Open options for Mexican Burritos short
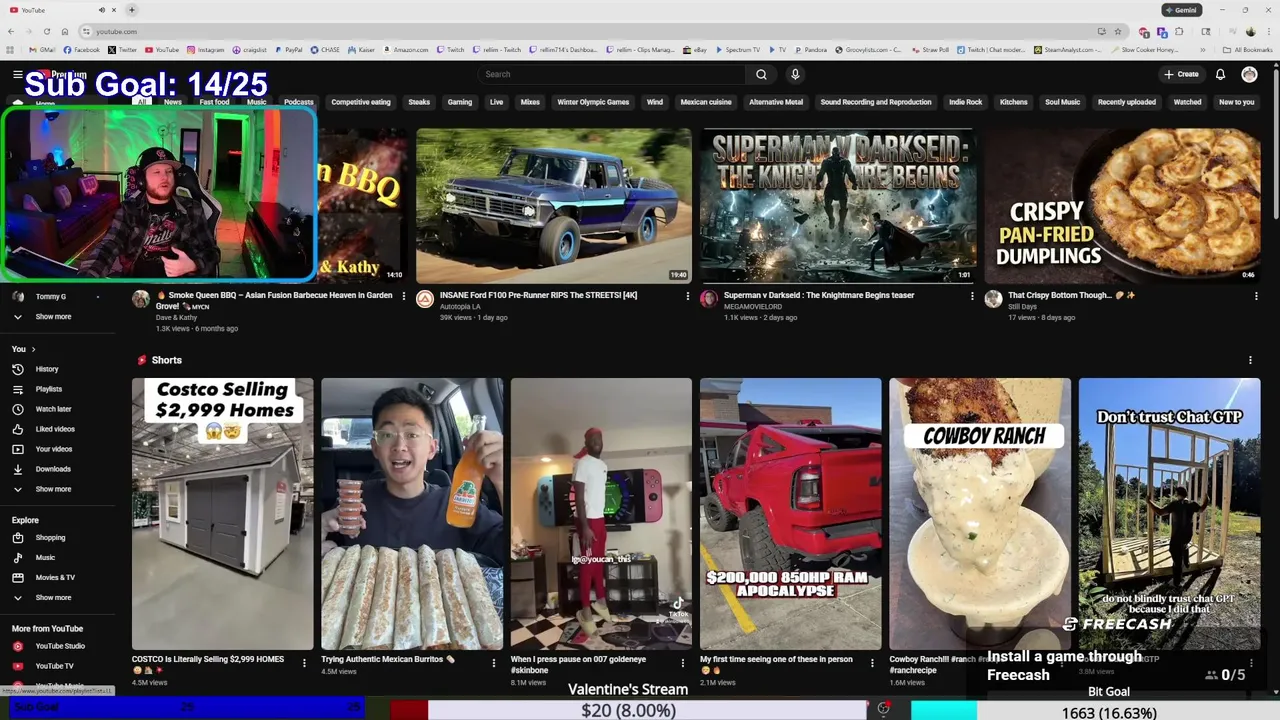Viewport: 1280px width, 720px height. (x=493, y=662)
